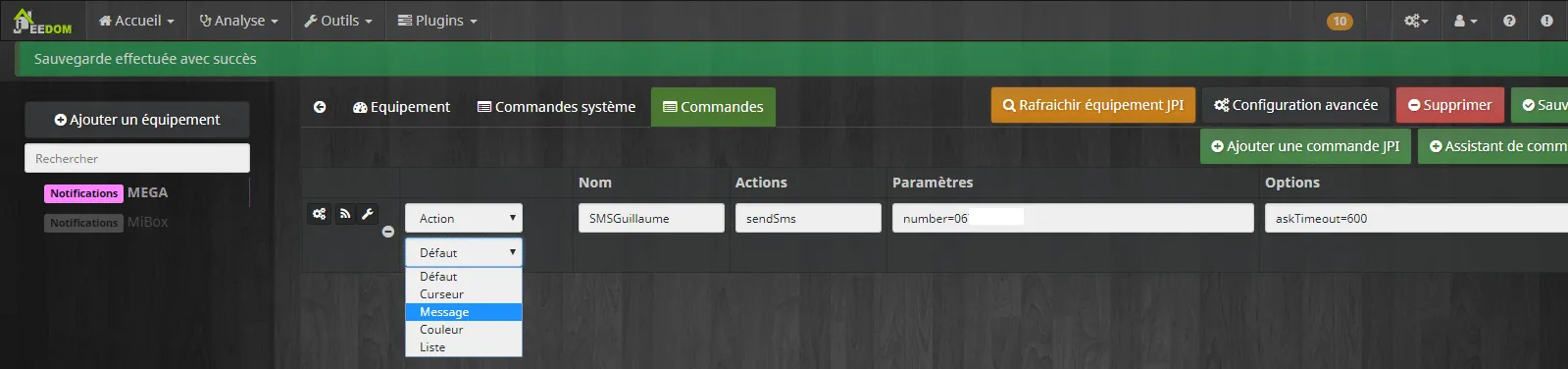The height and width of the screenshot is (369, 1568).
Task: Edit the number= parameters field
Action: coord(1073,218)
